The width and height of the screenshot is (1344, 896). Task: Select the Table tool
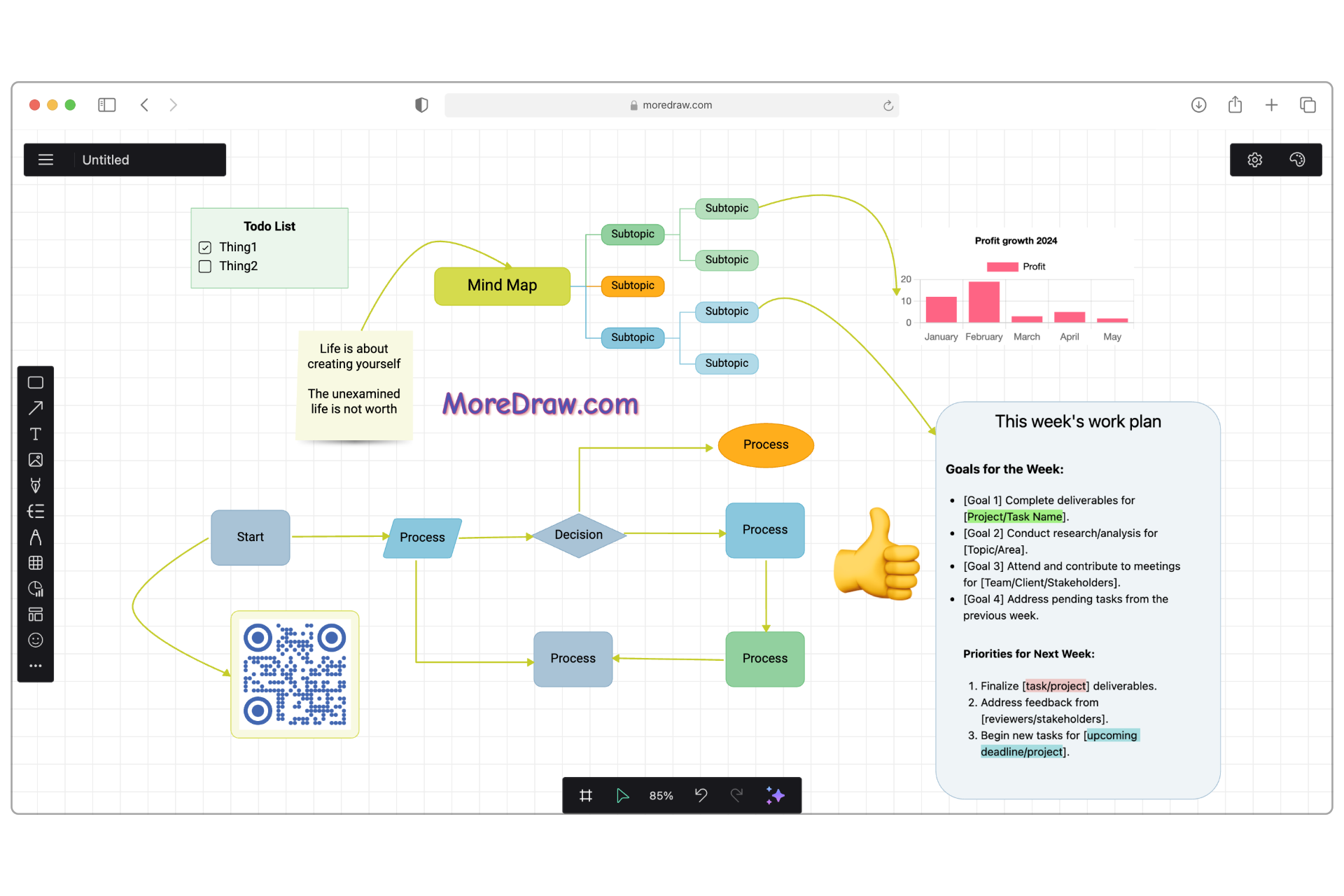pos(36,563)
